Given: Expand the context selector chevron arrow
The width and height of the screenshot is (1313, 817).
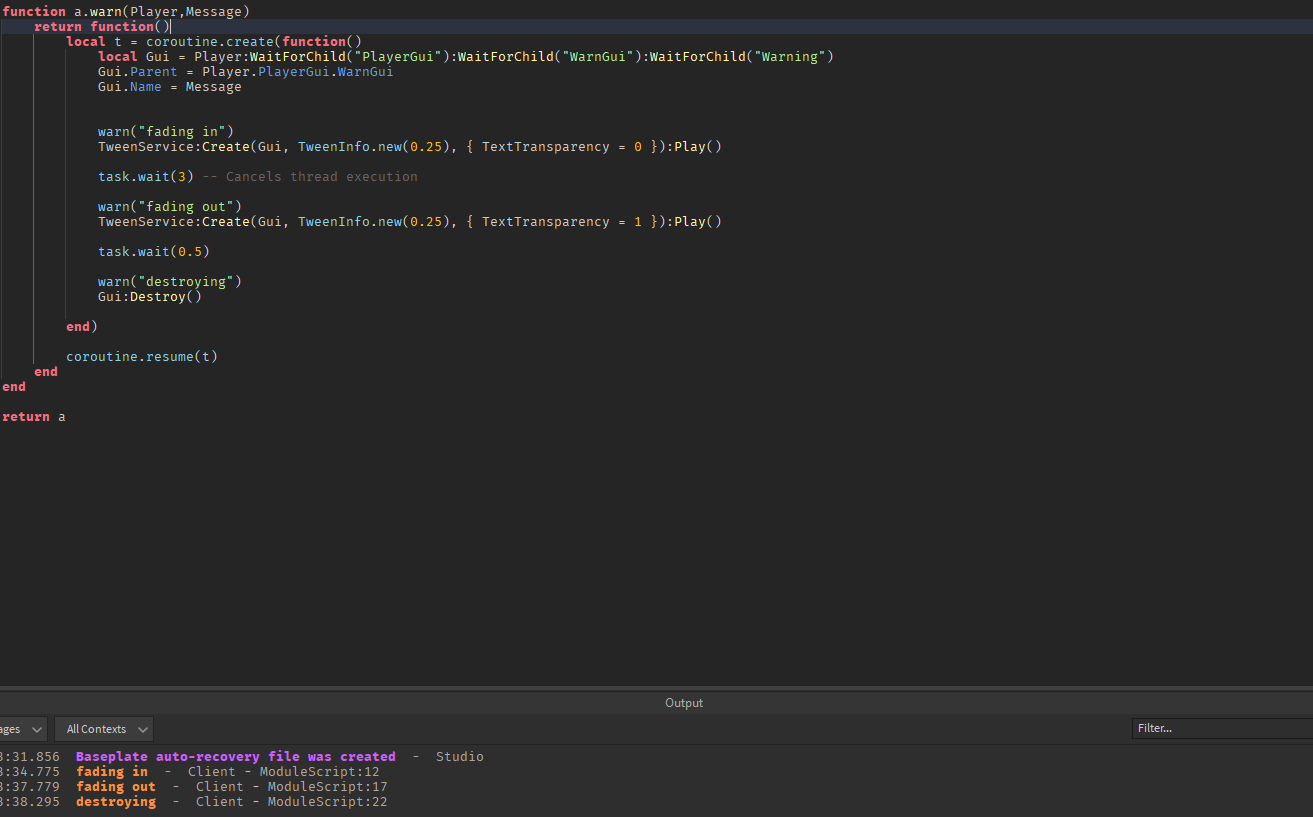Looking at the screenshot, I should [142, 729].
